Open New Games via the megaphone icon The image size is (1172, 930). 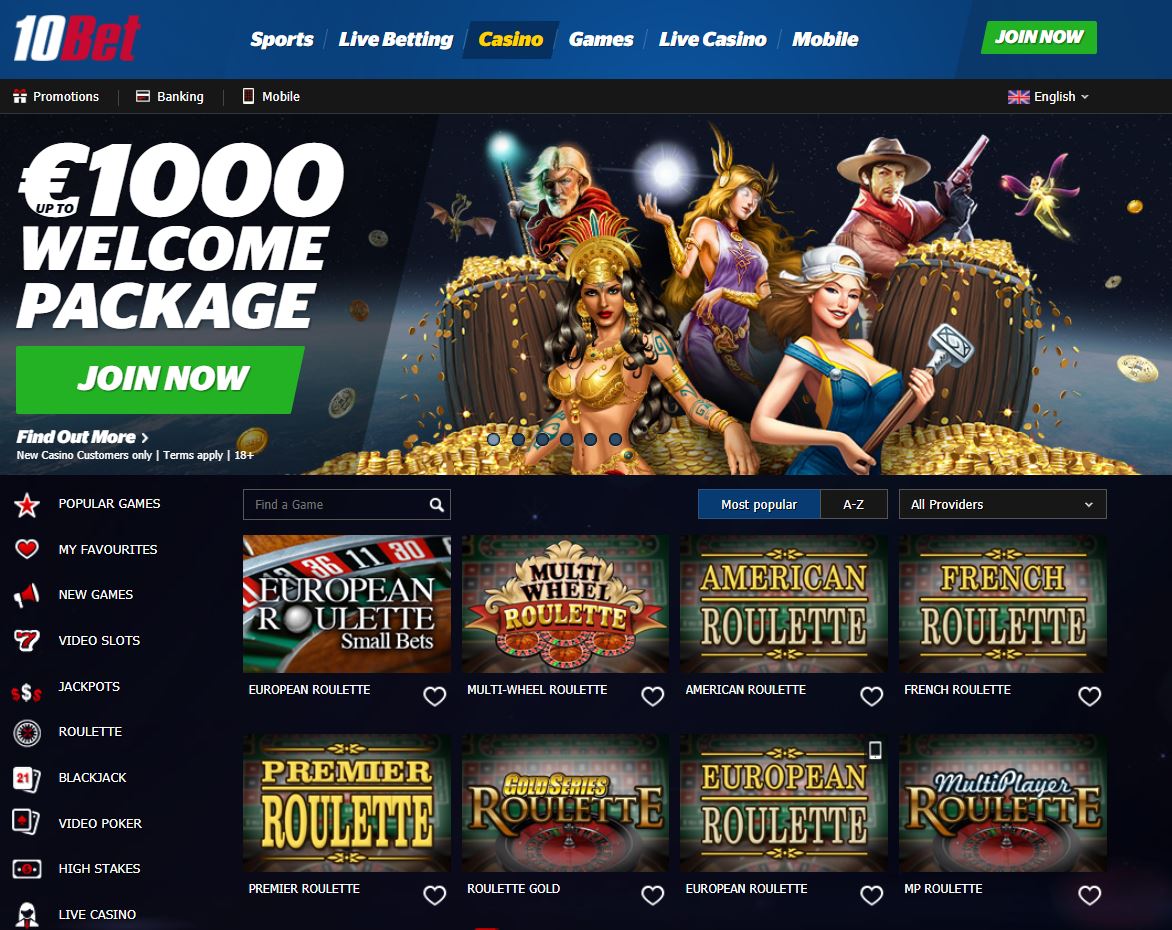(26, 595)
